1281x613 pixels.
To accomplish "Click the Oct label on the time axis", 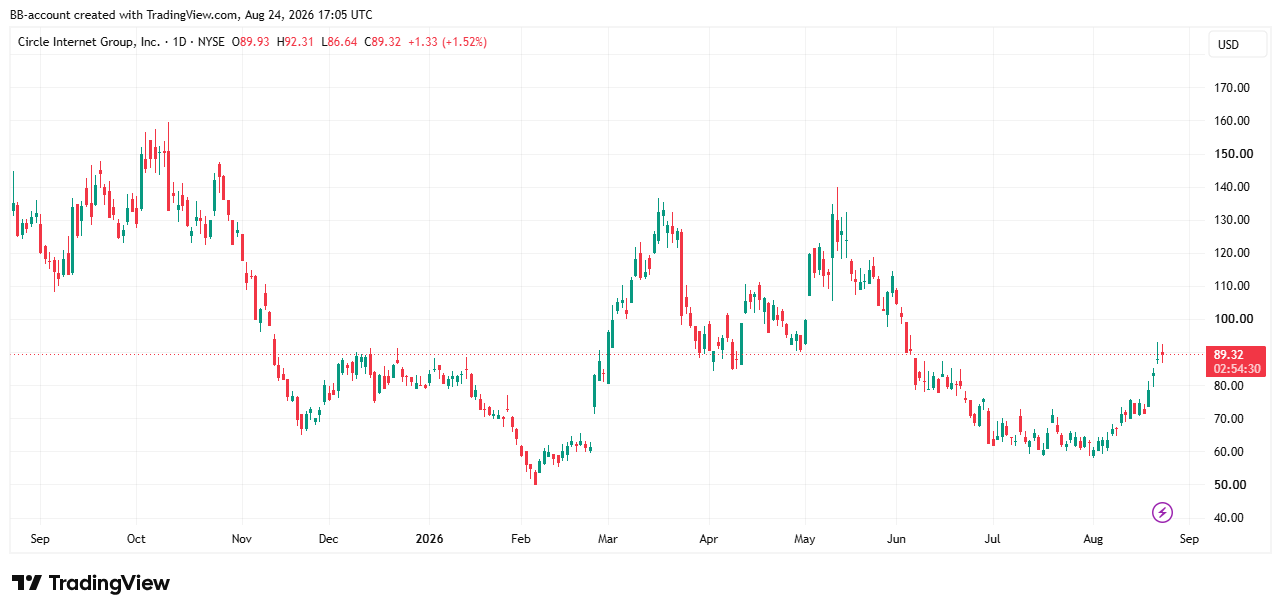I will coord(136,539).
